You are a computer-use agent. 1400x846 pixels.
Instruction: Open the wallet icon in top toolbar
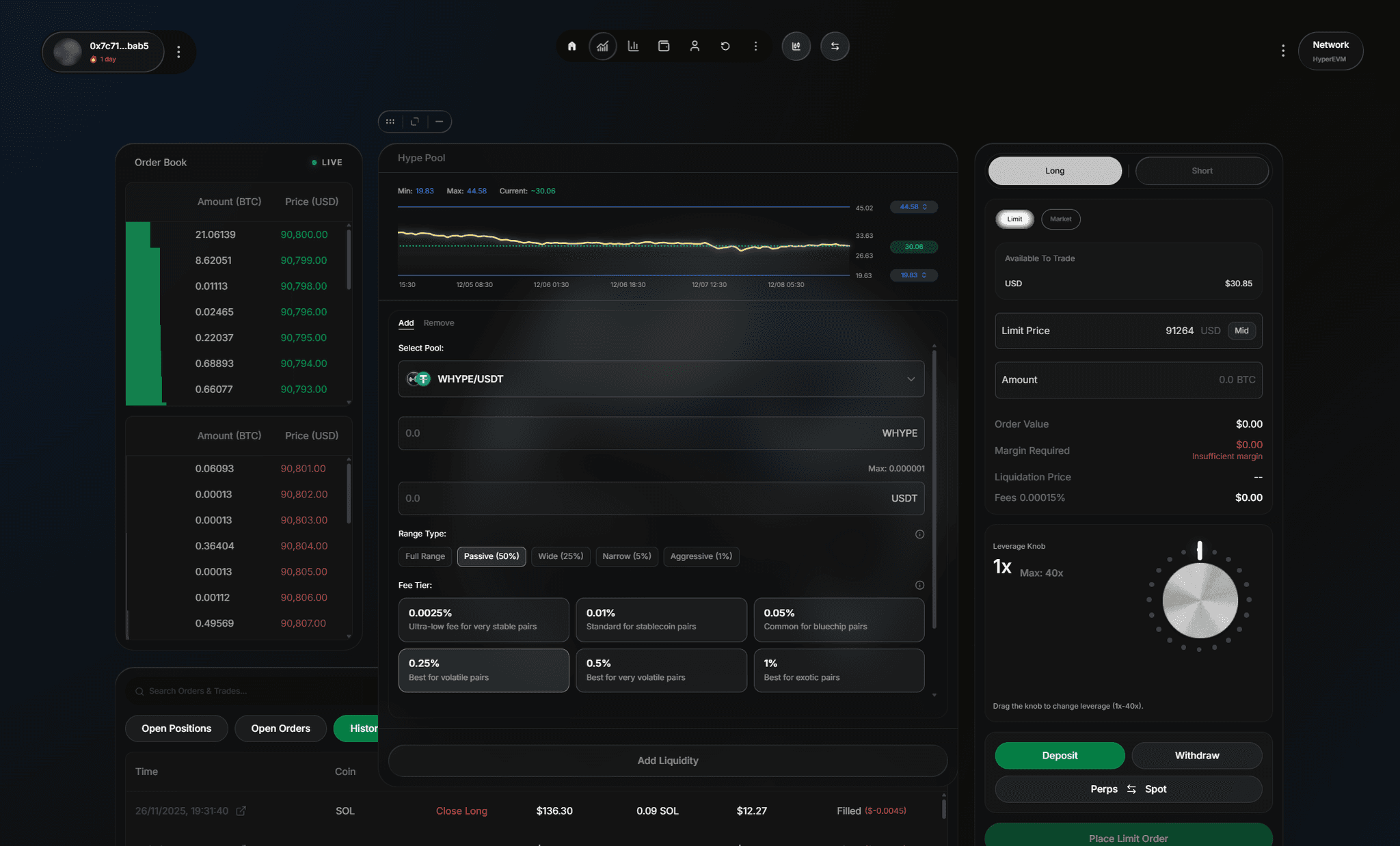(x=663, y=46)
